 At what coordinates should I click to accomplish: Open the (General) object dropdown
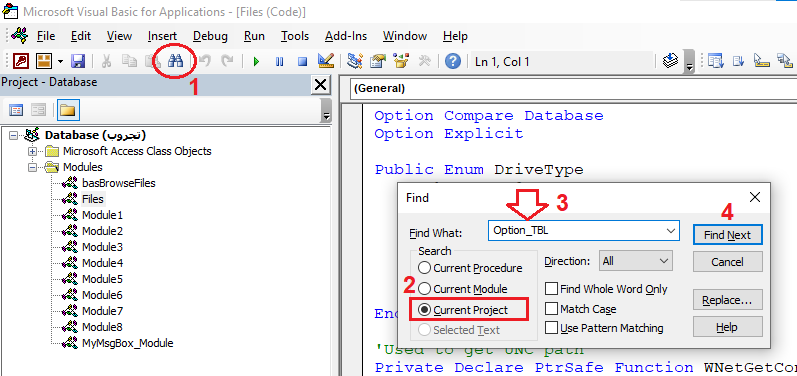[573, 88]
